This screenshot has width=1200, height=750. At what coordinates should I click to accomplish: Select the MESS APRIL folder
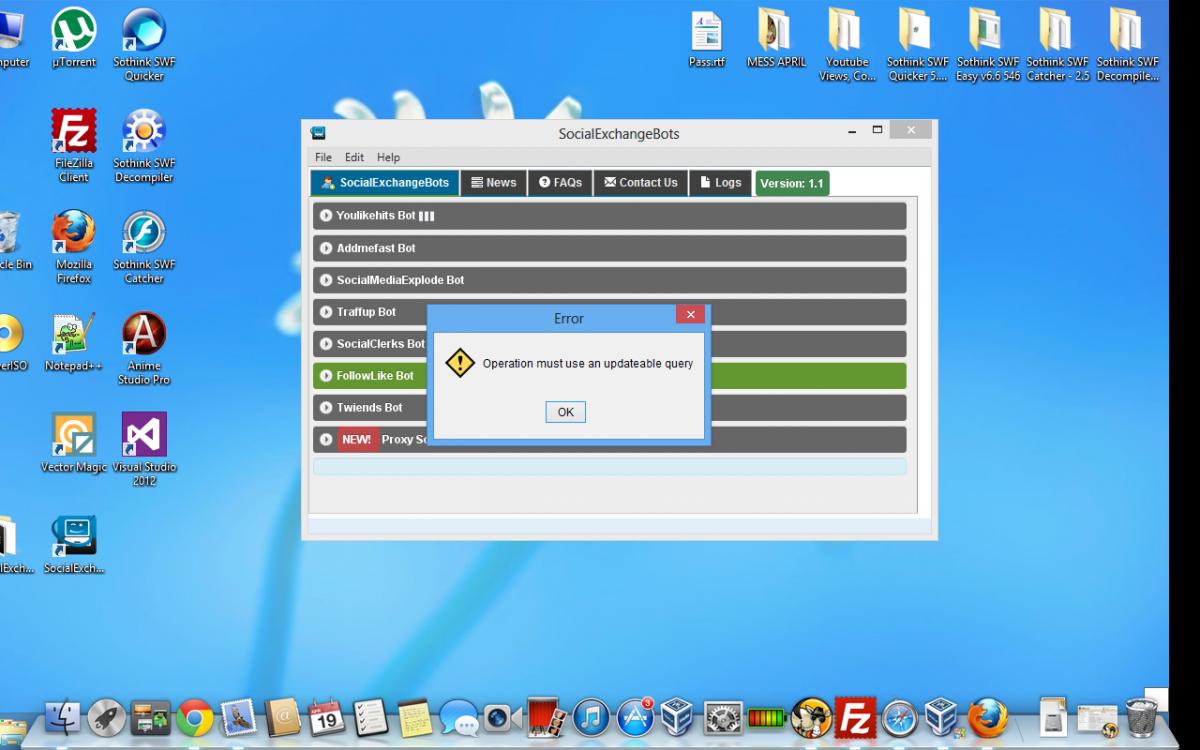click(776, 40)
